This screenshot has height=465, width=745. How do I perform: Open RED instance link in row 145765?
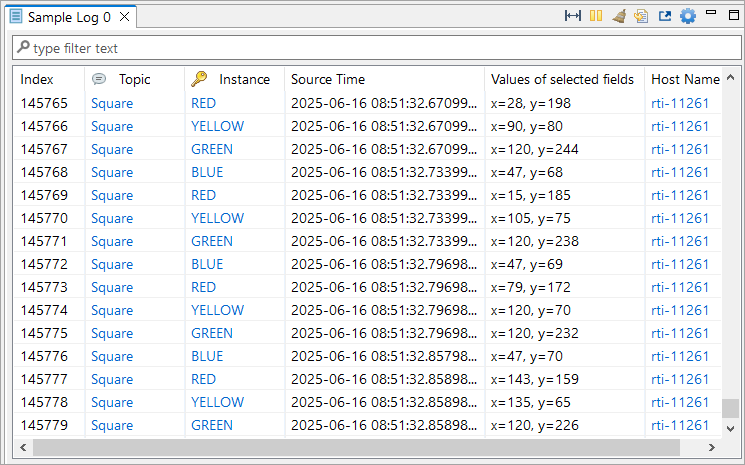point(203,104)
